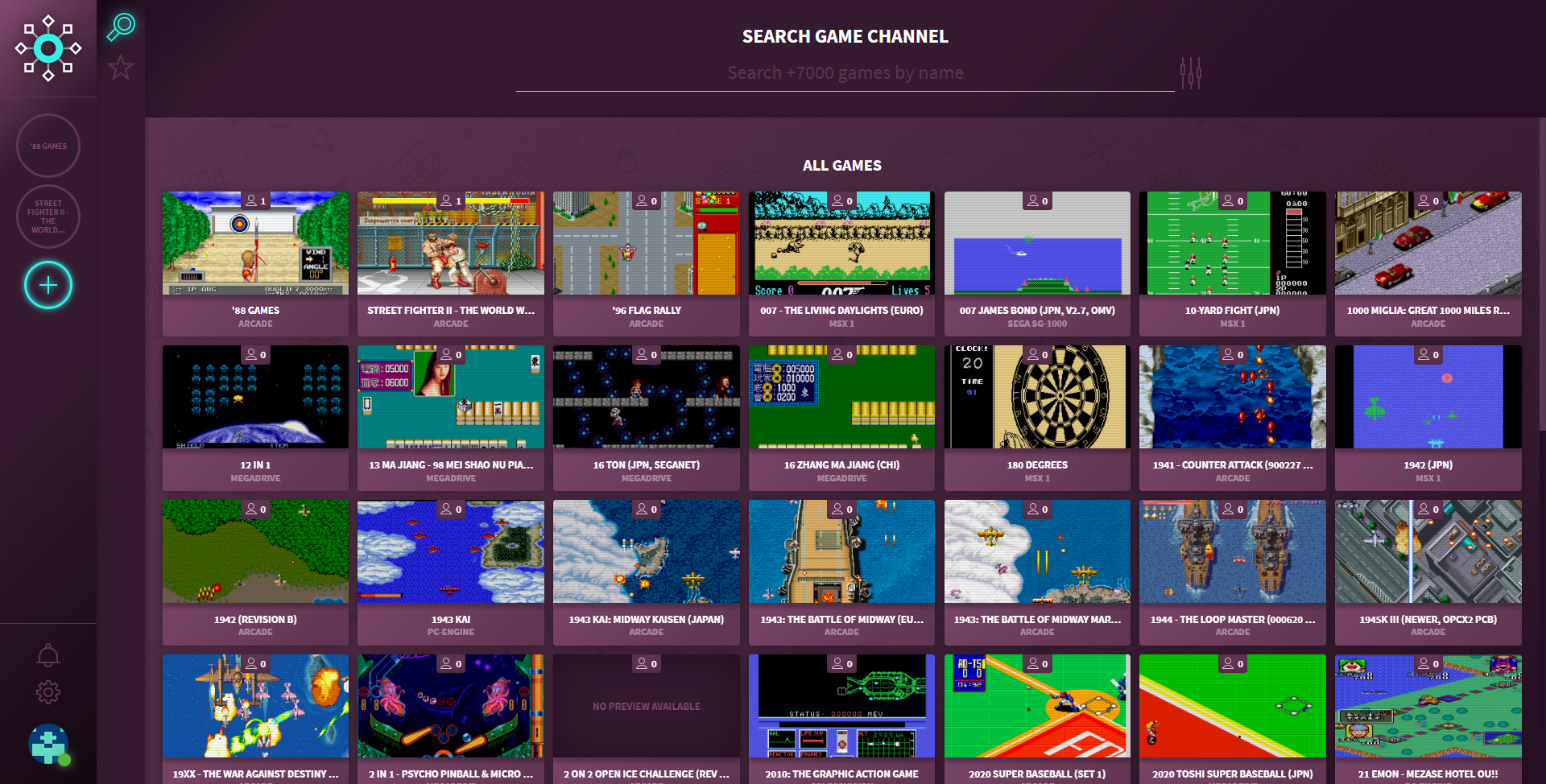1546x784 pixels.
Task: Open 16 Ton thumbnail
Action: (647, 397)
